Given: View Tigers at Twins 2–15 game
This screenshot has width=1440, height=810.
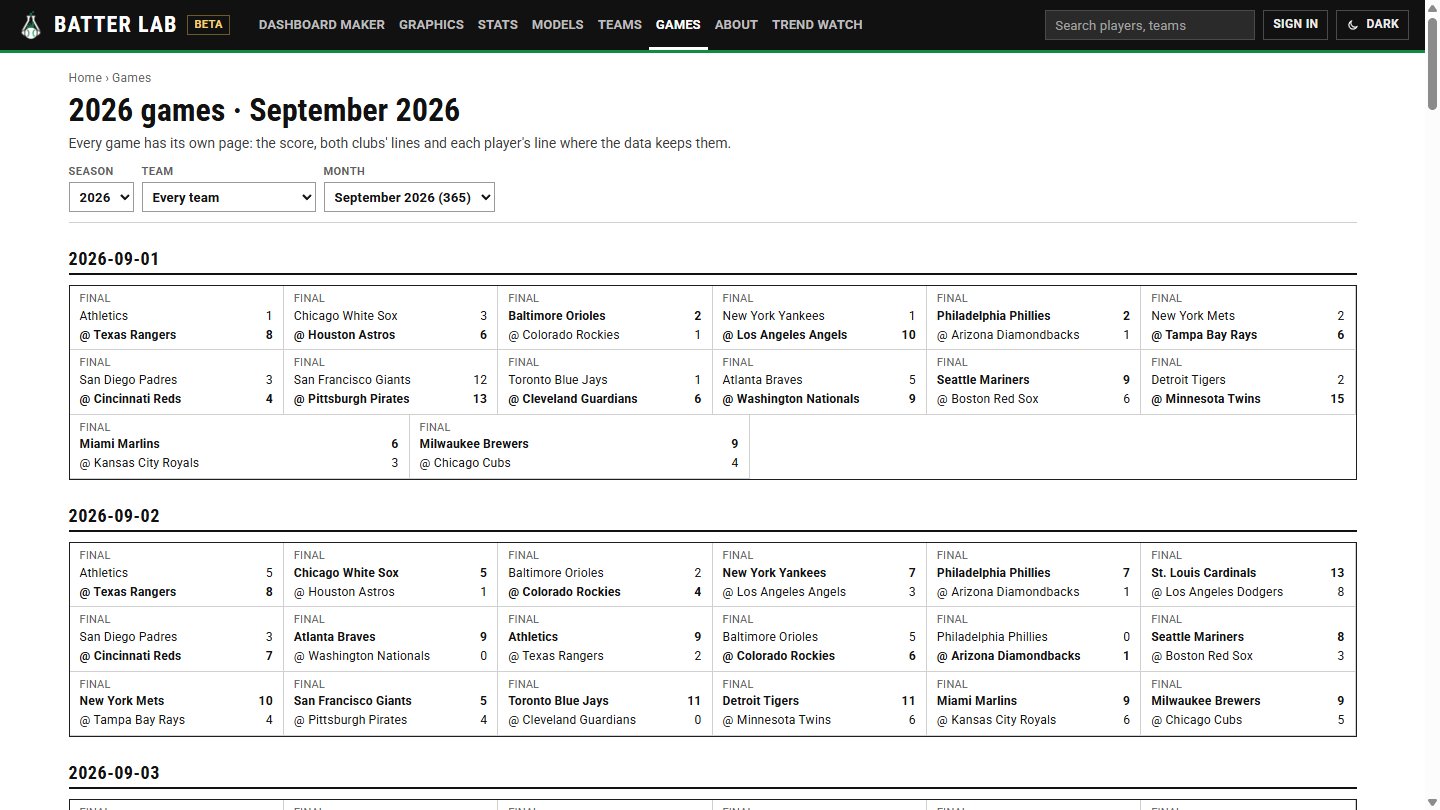Looking at the screenshot, I should click(x=1248, y=381).
